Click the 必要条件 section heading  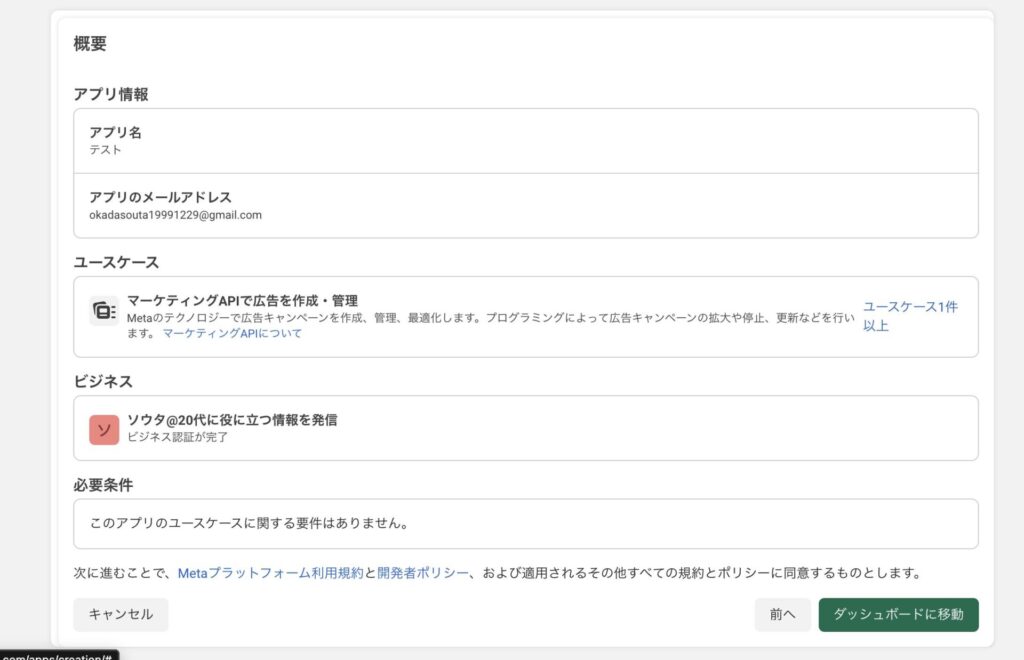point(103,485)
